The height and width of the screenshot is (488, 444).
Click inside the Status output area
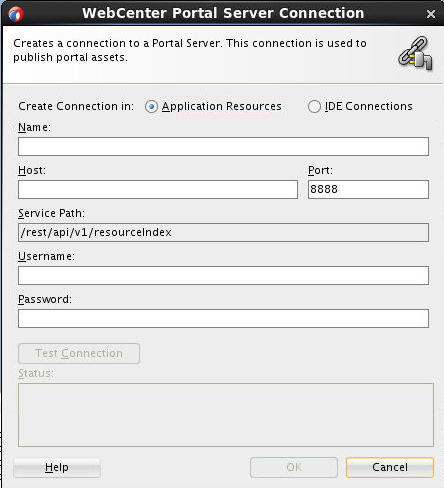(226, 415)
